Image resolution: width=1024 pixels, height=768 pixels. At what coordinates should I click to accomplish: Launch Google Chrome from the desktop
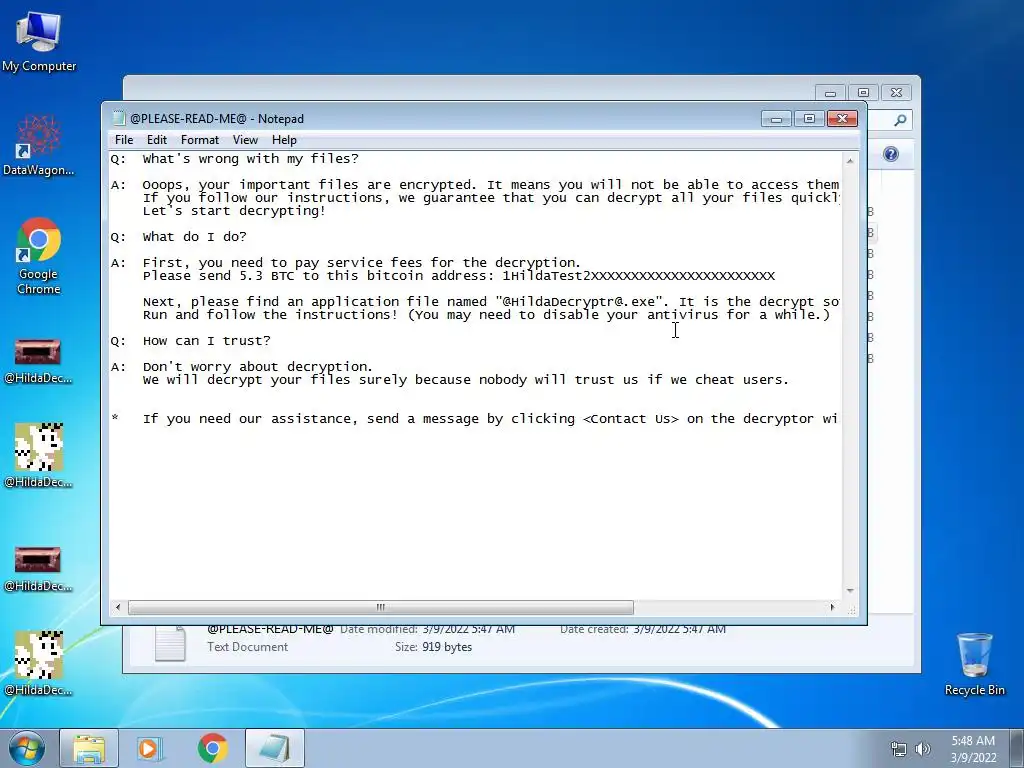39,255
